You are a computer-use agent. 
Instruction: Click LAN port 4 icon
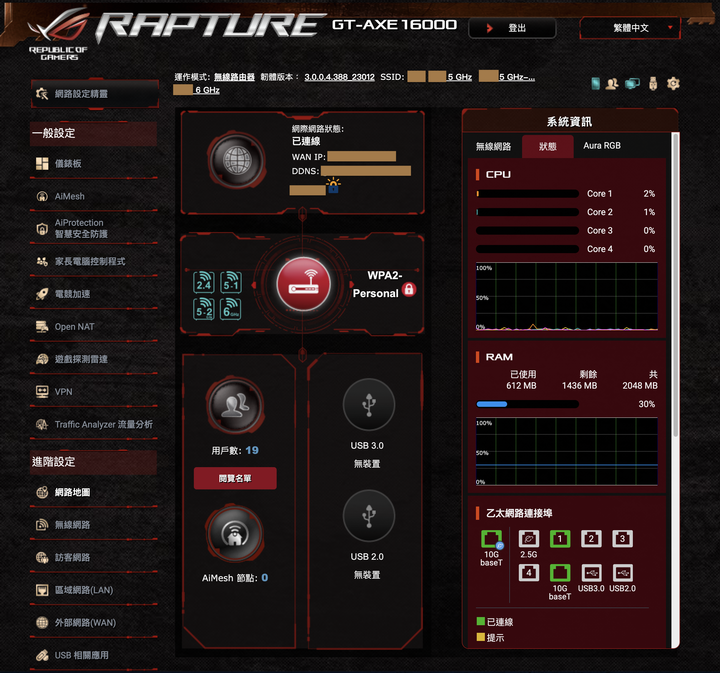pyautogui.click(x=529, y=572)
